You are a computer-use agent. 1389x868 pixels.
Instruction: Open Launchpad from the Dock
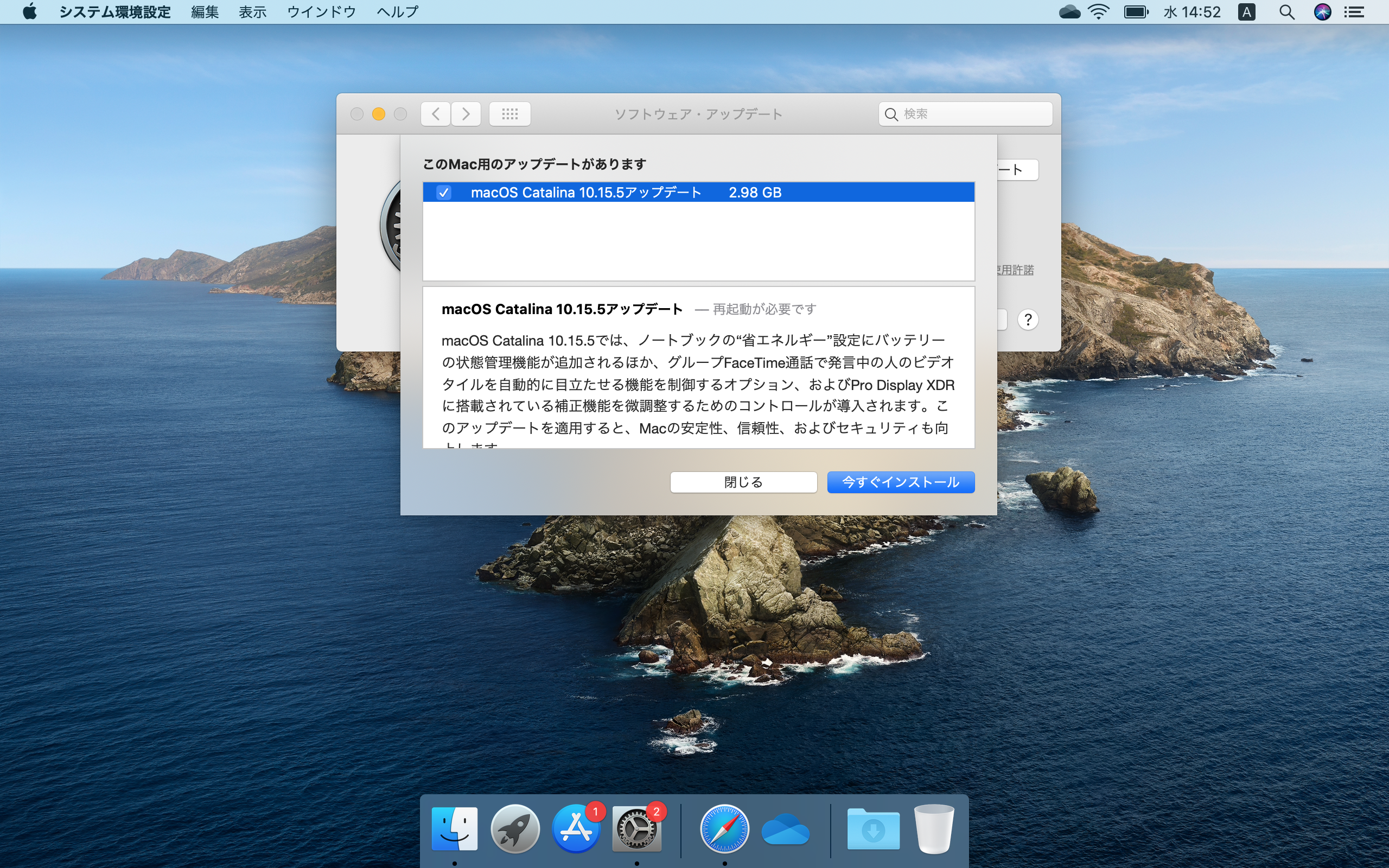(515, 828)
